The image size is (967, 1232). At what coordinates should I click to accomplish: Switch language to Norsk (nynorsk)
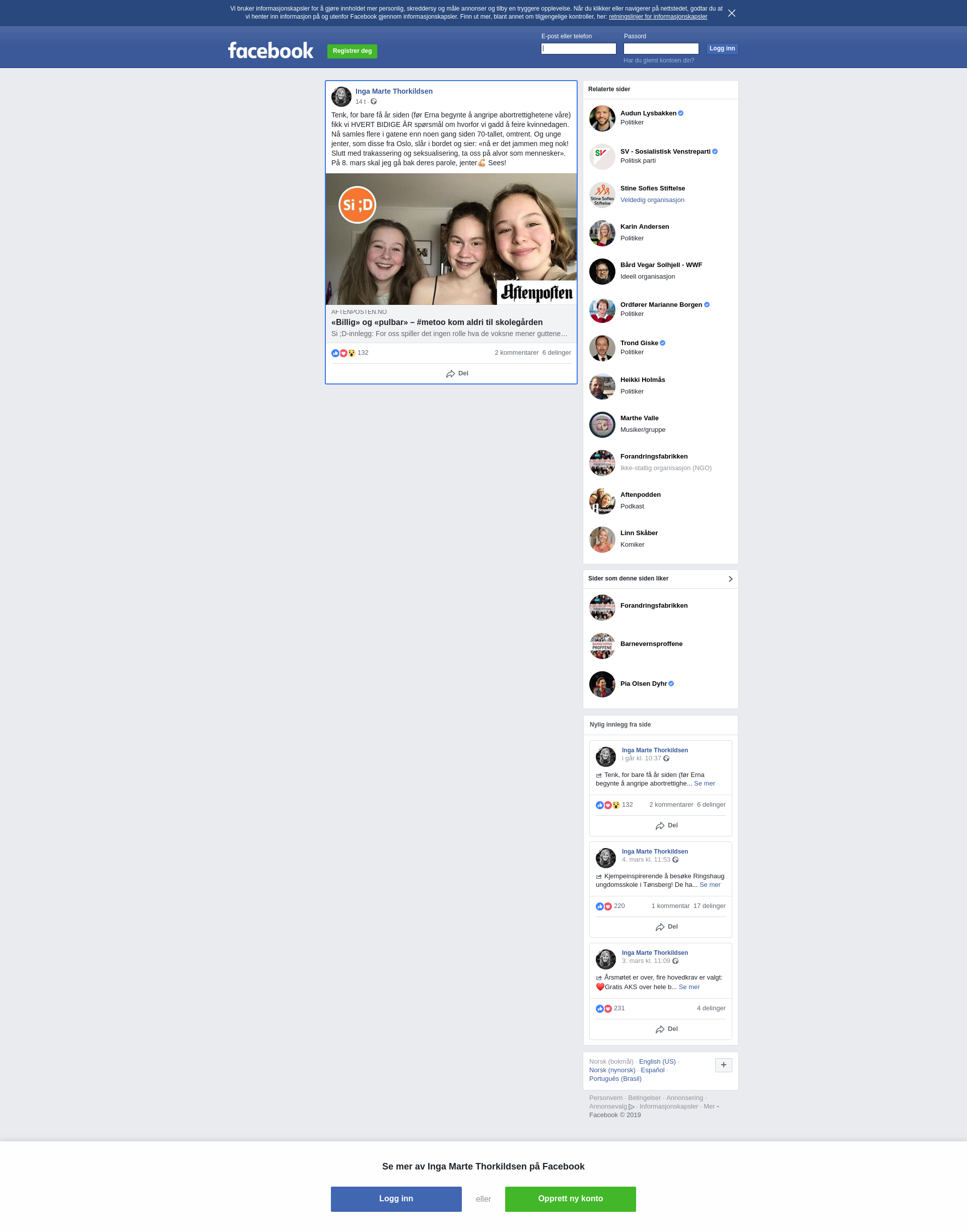(612, 1070)
